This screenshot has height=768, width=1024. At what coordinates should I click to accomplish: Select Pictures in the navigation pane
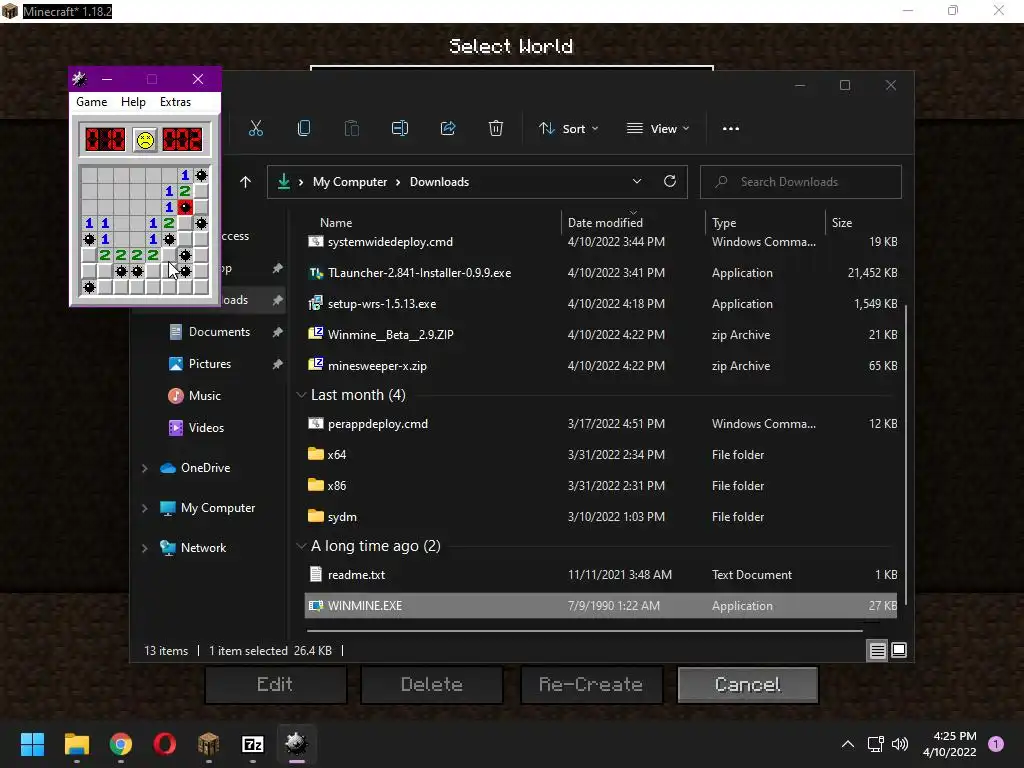pos(210,364)
